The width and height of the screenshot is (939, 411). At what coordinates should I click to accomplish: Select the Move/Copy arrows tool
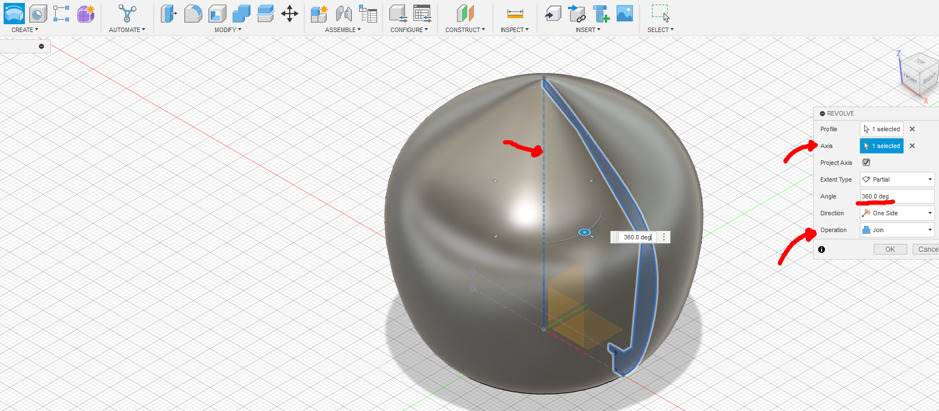coord(290,13)
